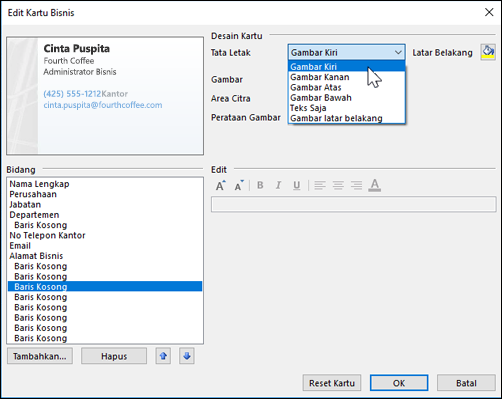Select the Baris Kosong directly below Alamat Bisnis
The height and width of the screenshot is (399, 502).
[x=105, y=266]
